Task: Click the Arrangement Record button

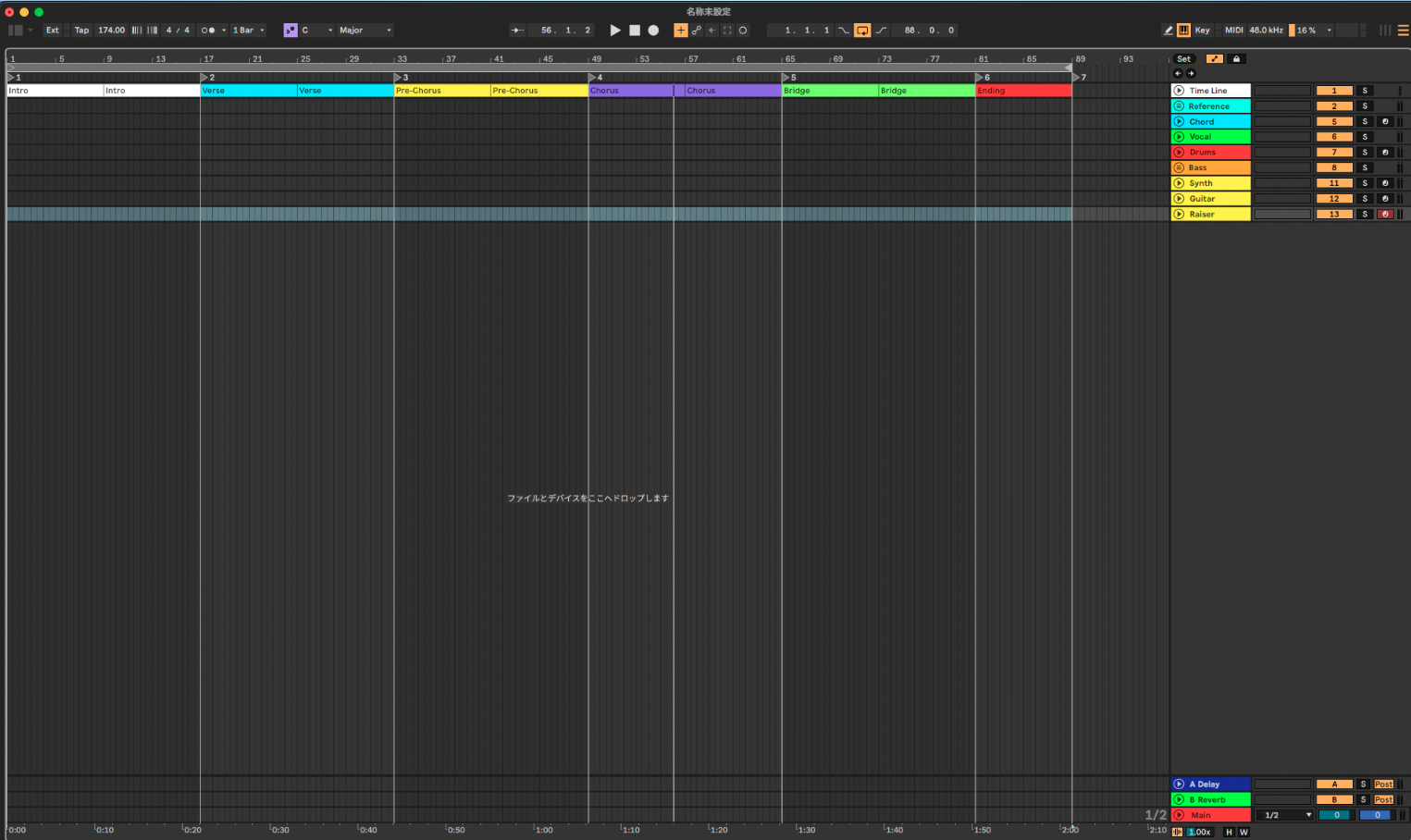Action: pyautogui.click(x=653, y=31)
